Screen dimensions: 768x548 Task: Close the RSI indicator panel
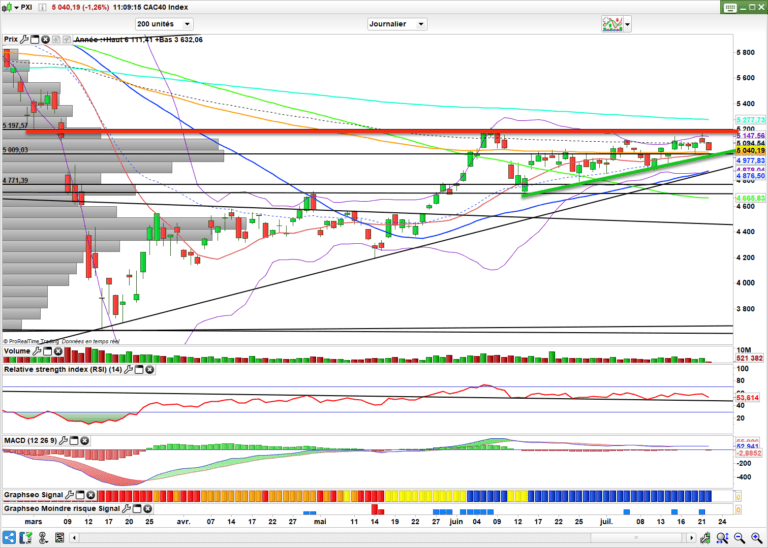tap(149, 370)
